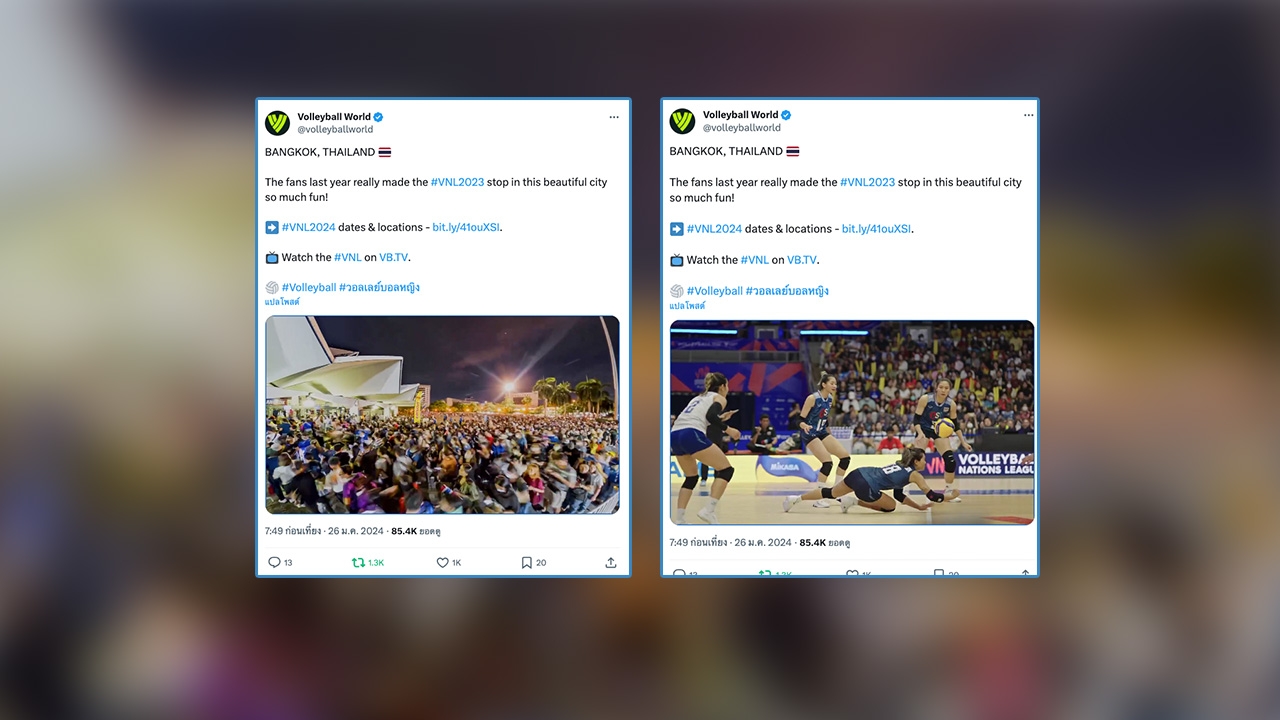Share the left tweet via upload icon
This screenshot has height=720, width=1280.
coord(610,563)
